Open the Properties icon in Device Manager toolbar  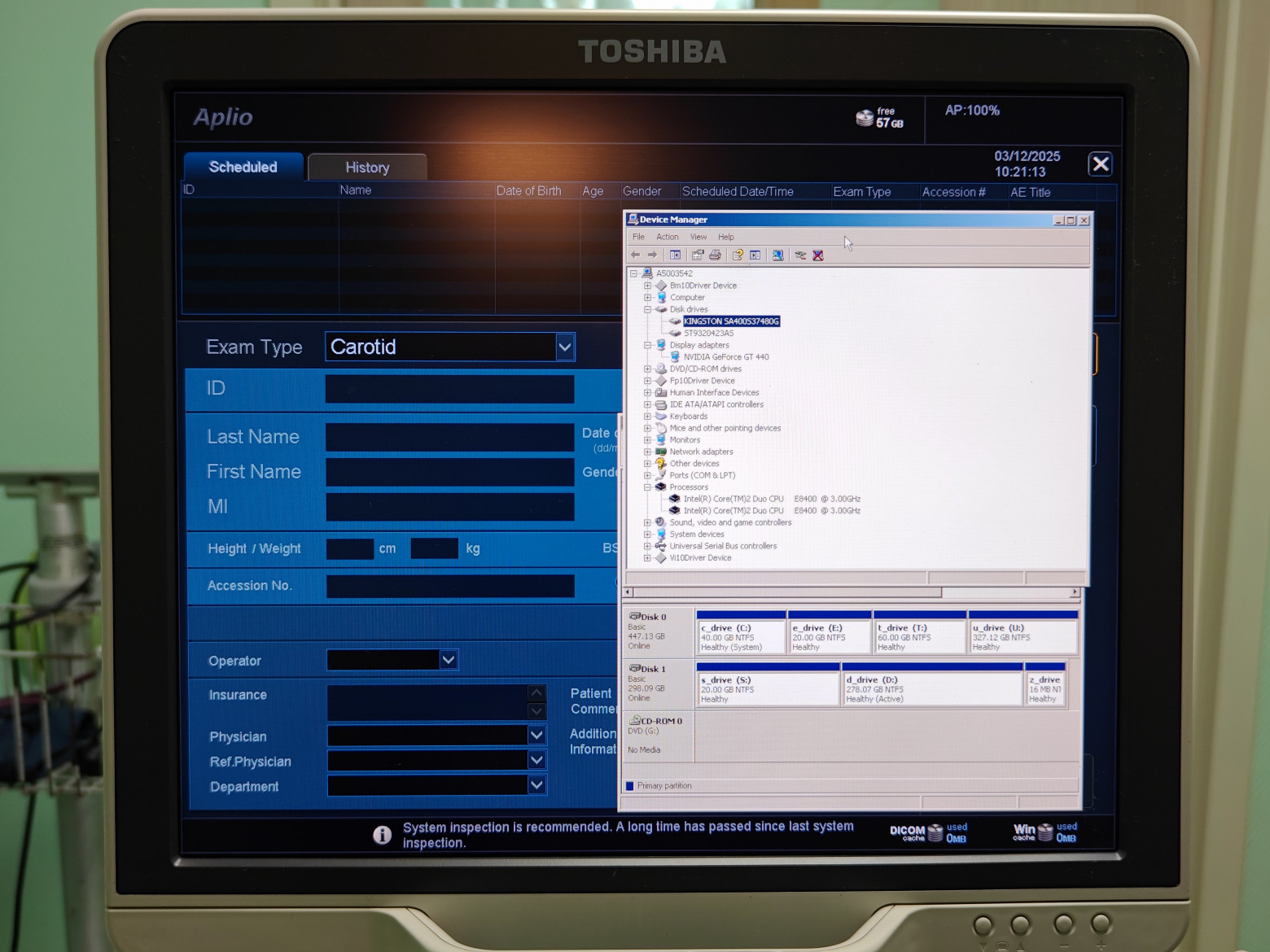(698, 255)
